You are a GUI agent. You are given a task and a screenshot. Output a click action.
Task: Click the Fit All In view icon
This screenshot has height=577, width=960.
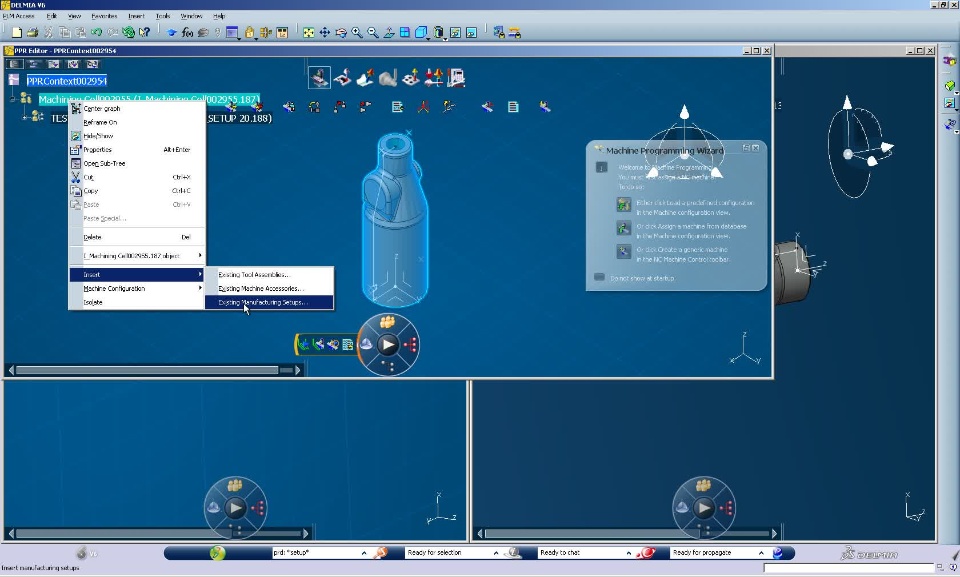[309, 32]
